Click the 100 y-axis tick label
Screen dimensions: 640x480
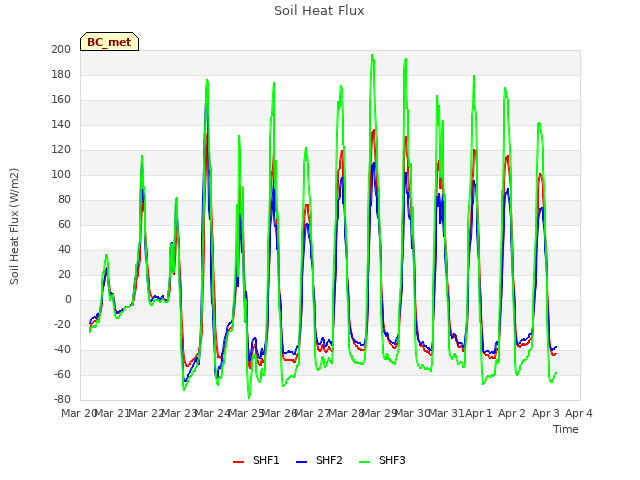click(61, 174)
